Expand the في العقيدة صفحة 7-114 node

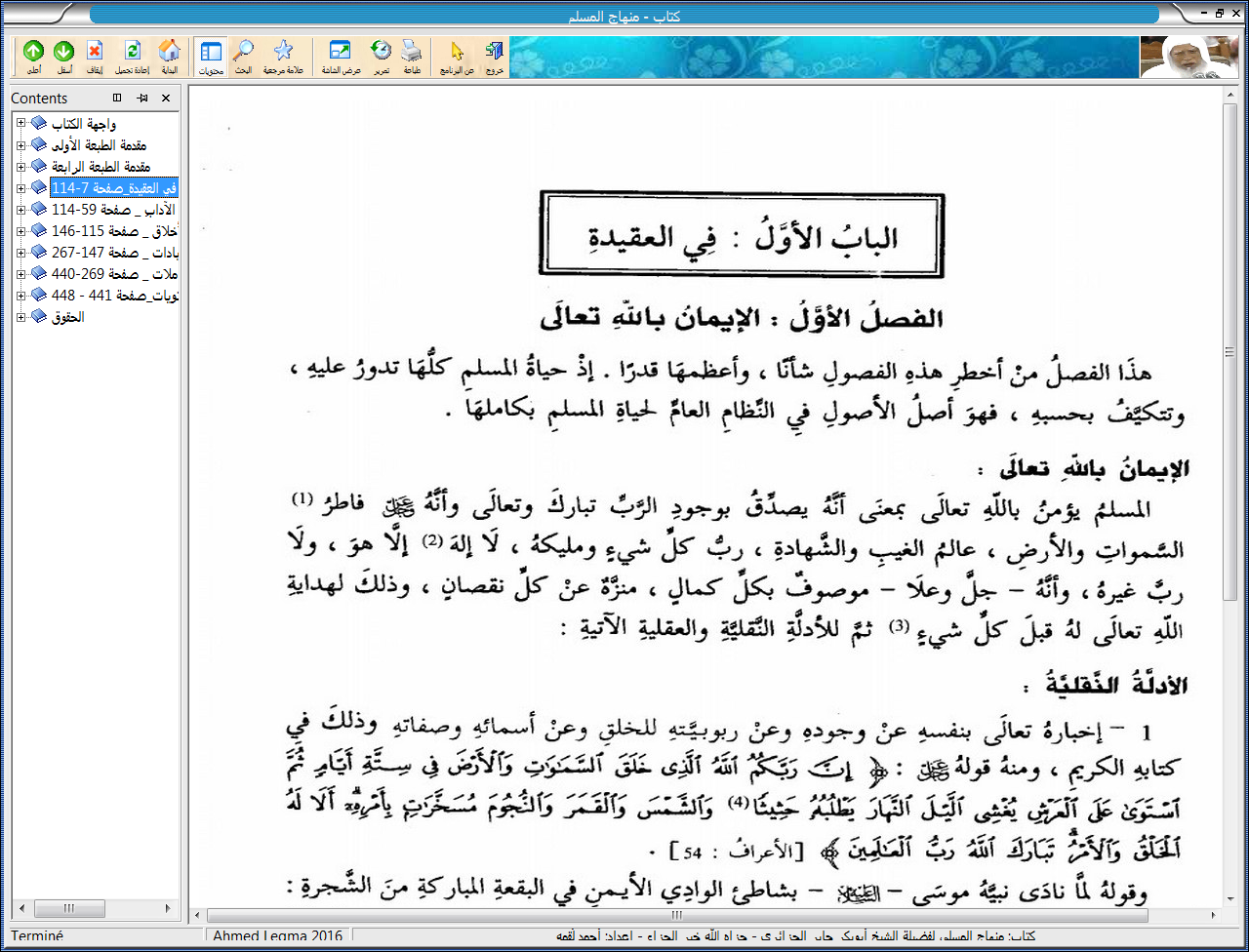[20, 186]
